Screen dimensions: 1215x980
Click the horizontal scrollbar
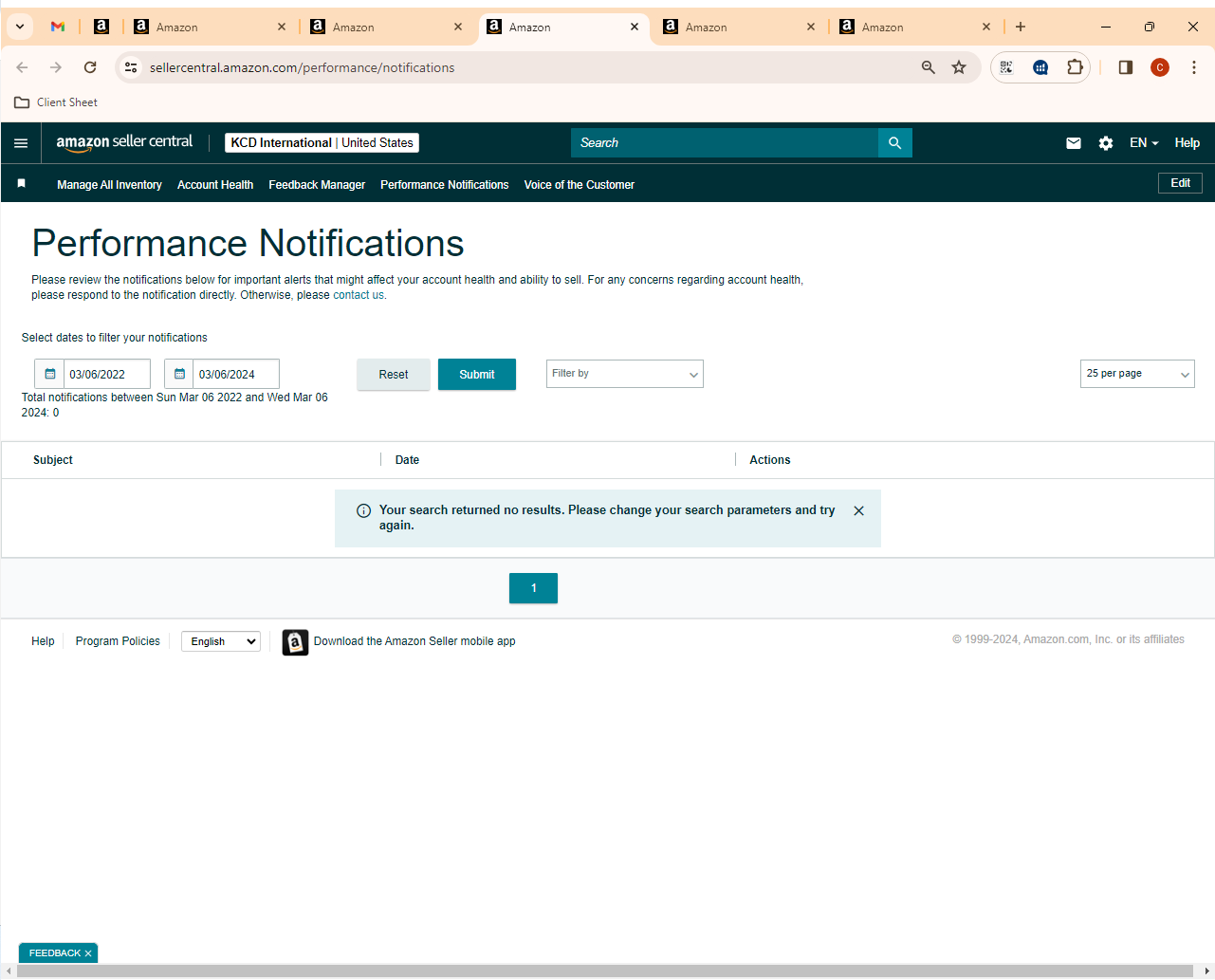coord(605,971)
